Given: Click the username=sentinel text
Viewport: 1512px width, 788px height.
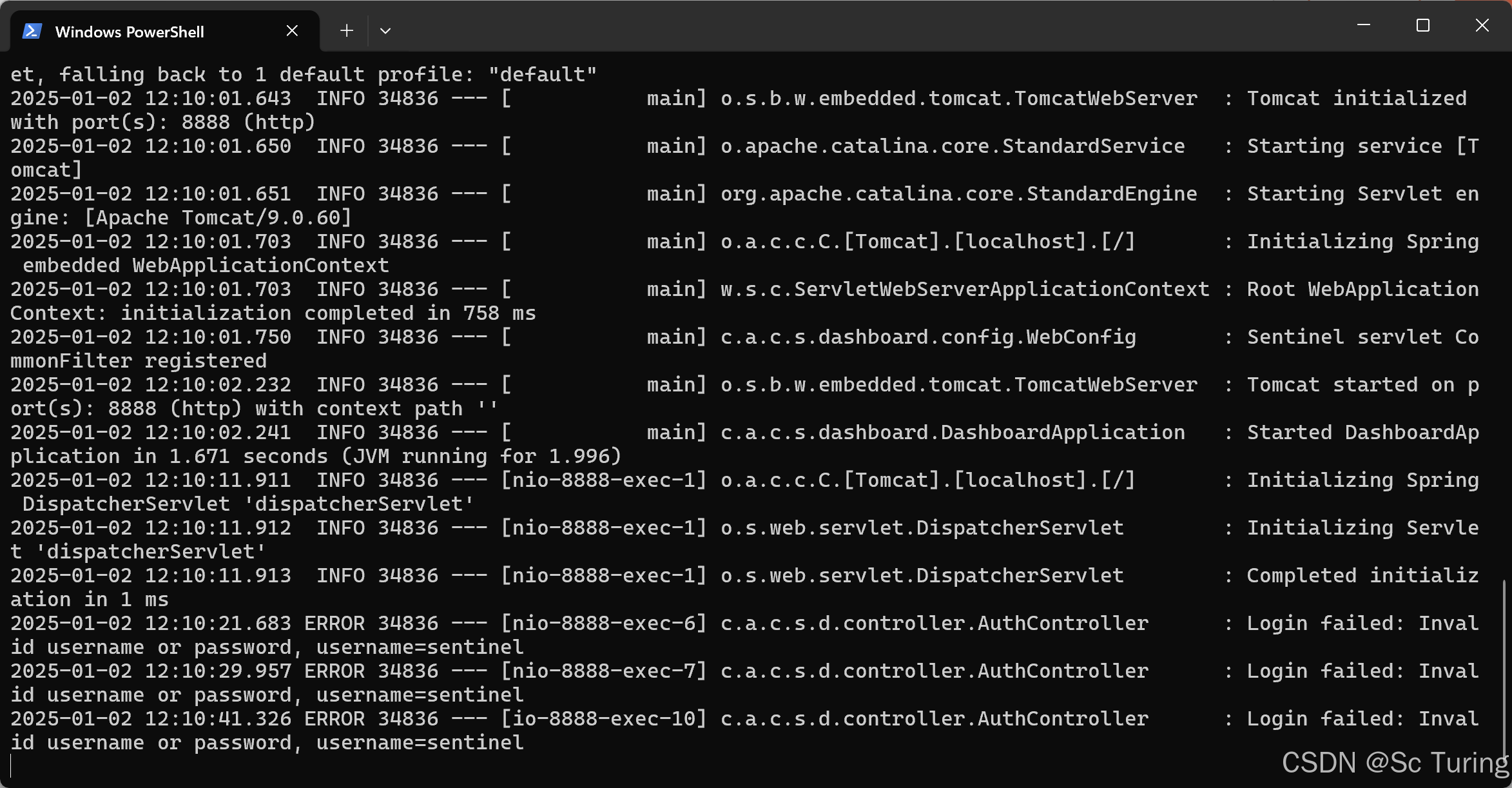Looking at the screenshot, I should coord(419,647).
